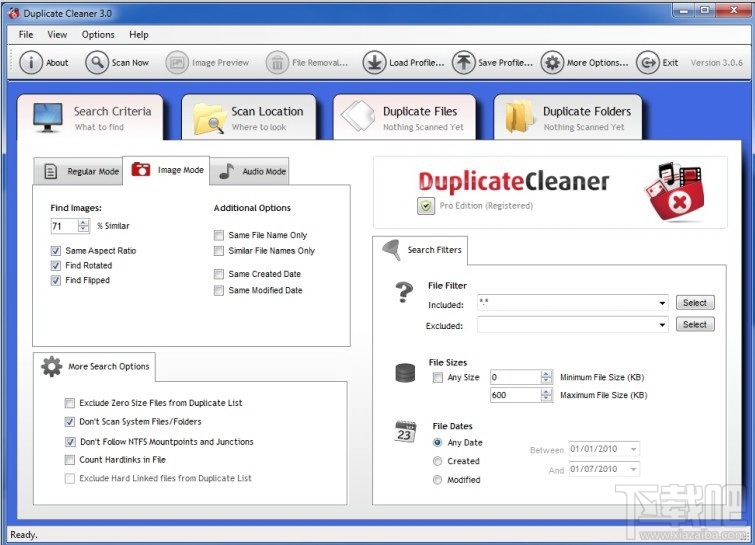Open the Options menu
Screen dimensions: 755x545
[x=98, y=35]
